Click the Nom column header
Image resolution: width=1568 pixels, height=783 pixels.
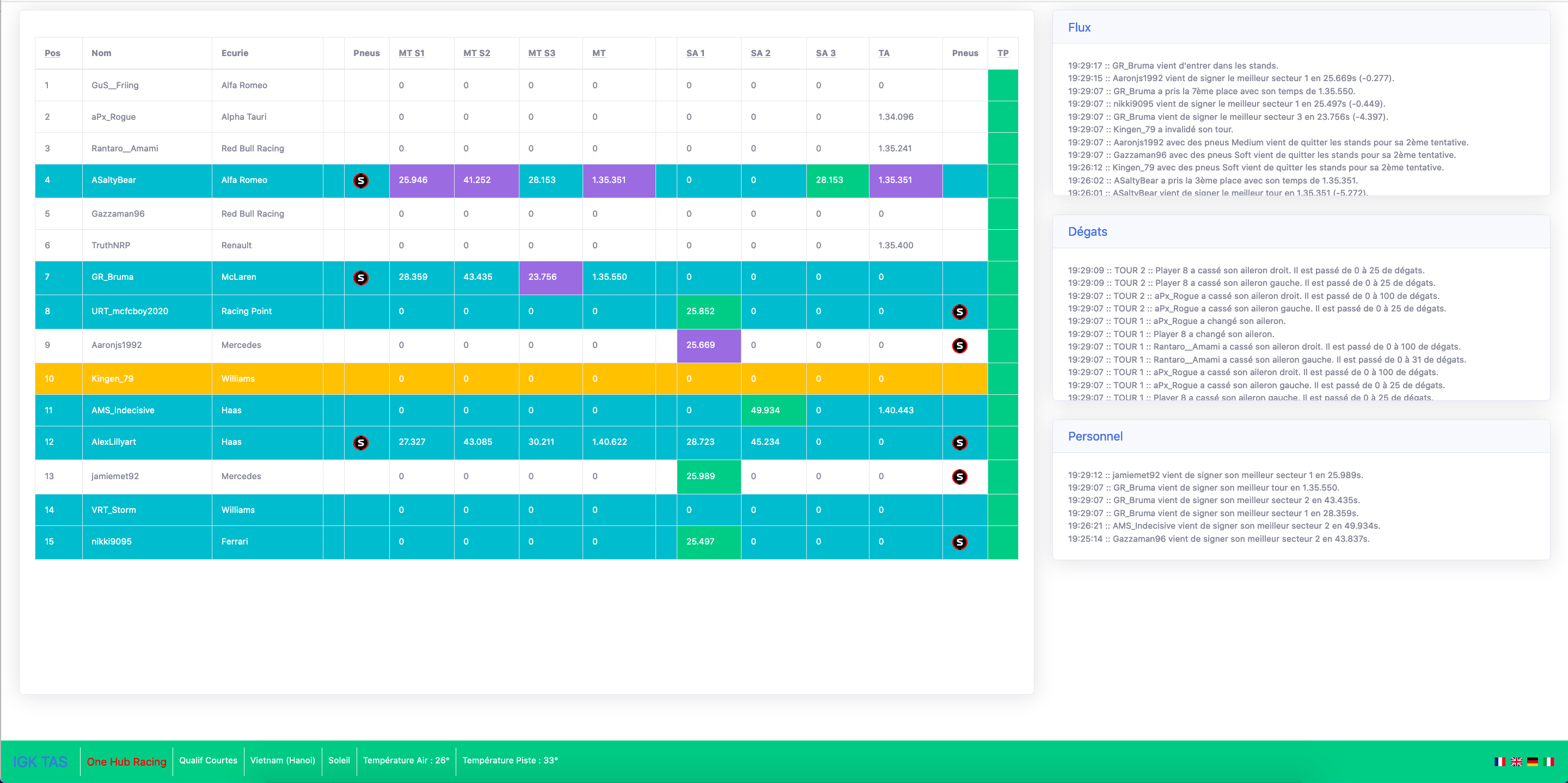click(x=101, y=53)
